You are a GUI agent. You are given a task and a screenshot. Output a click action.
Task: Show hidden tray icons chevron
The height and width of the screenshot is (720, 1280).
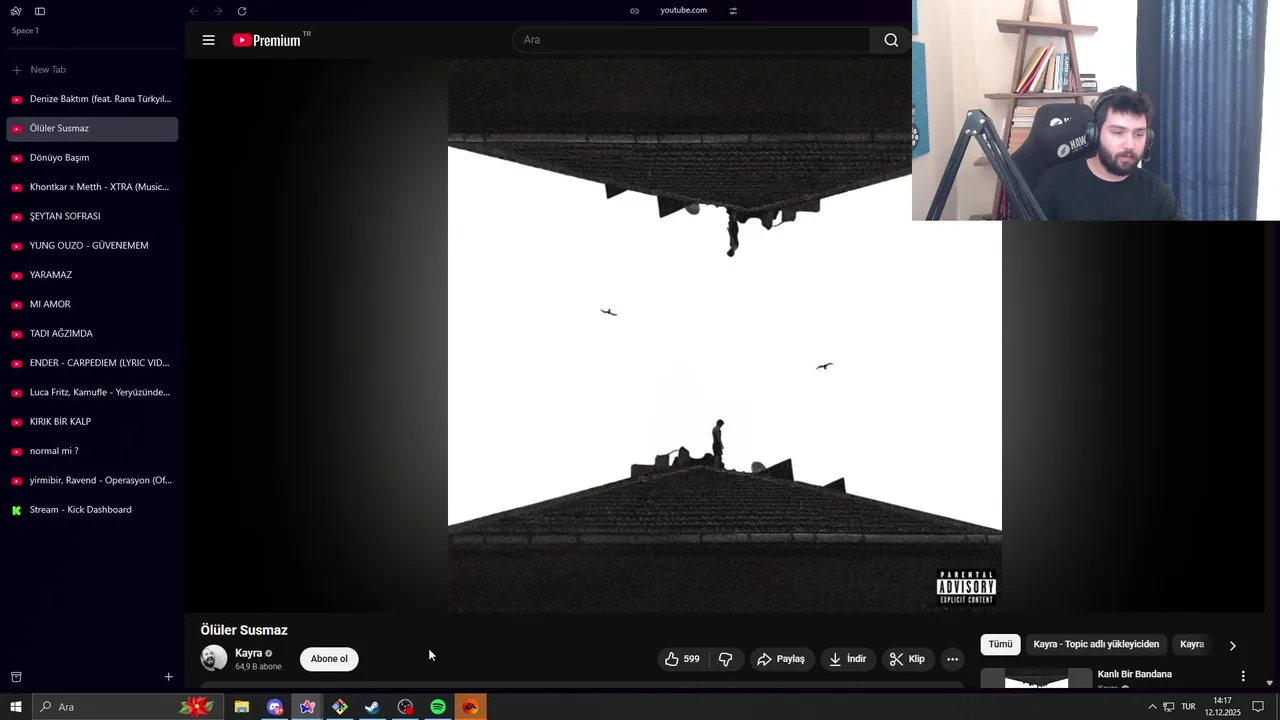tap(1152, 707)
